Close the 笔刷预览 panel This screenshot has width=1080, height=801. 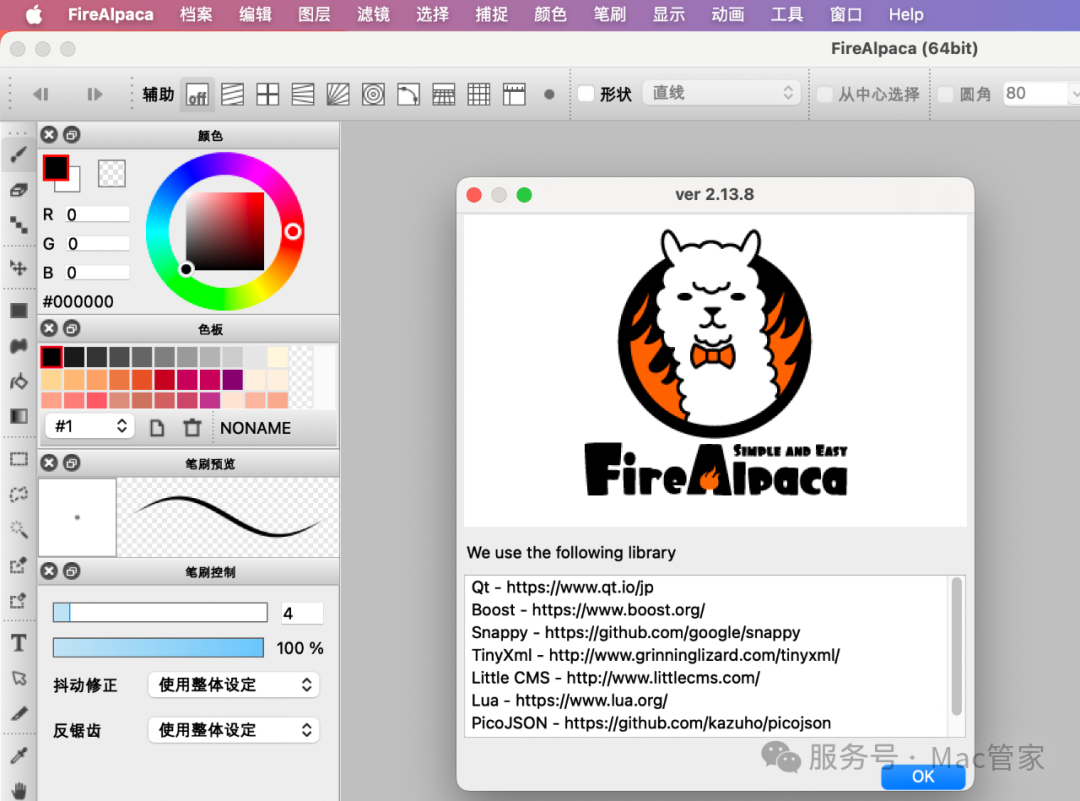pos(49,463)
